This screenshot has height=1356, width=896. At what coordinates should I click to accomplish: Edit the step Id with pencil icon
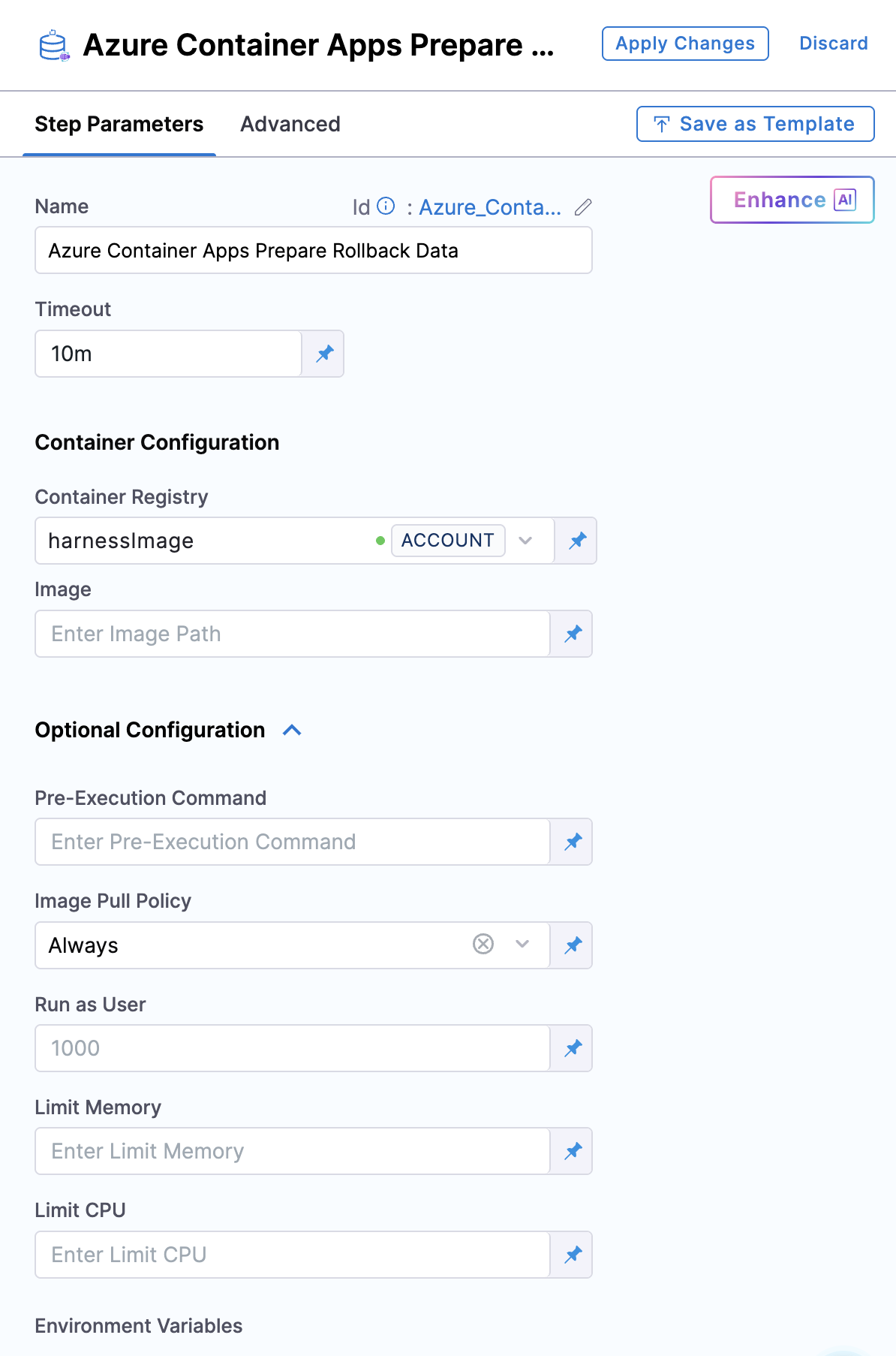583,207
